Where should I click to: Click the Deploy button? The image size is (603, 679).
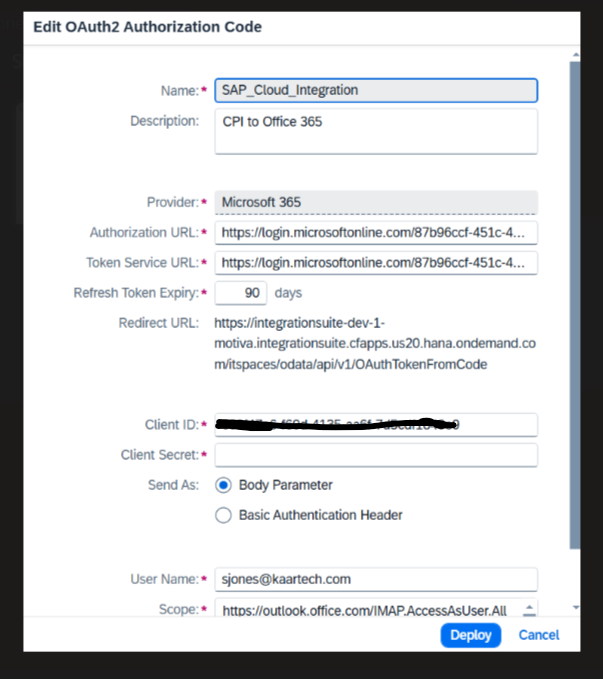[471, 635]
